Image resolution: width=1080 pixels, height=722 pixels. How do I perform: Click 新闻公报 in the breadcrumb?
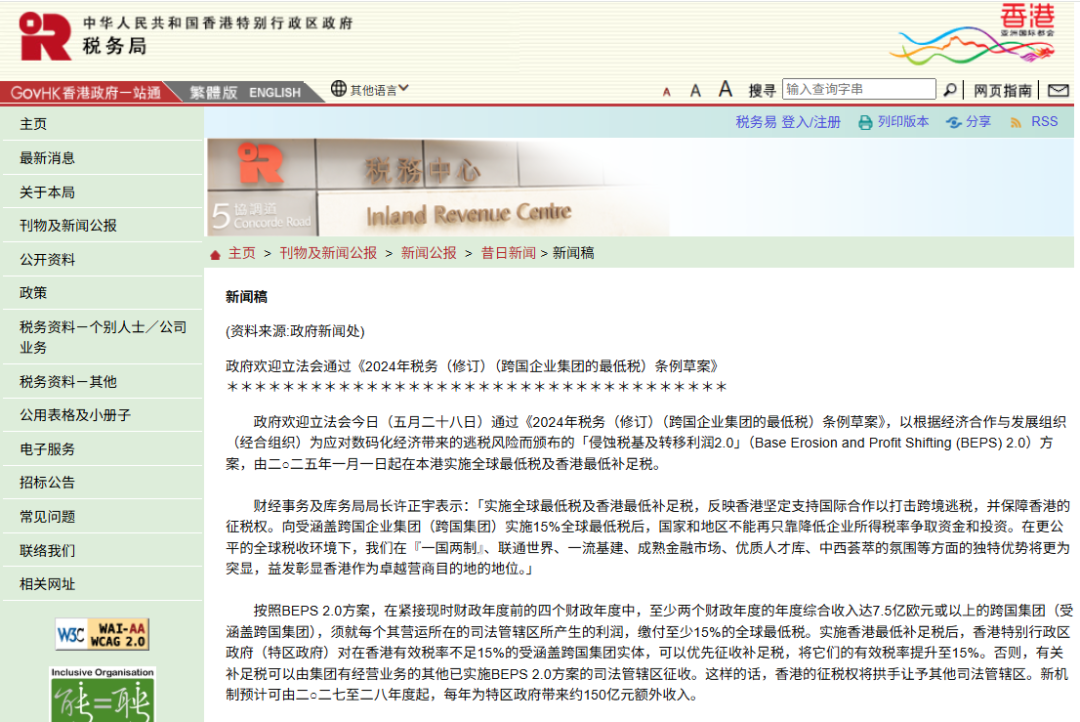[428, 254]
